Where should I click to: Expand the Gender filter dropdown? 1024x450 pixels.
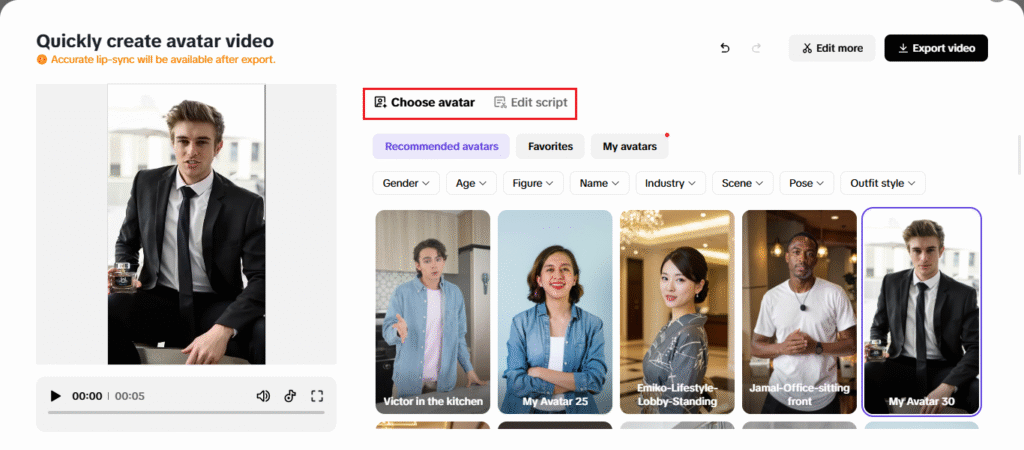[x=406, y=184]
